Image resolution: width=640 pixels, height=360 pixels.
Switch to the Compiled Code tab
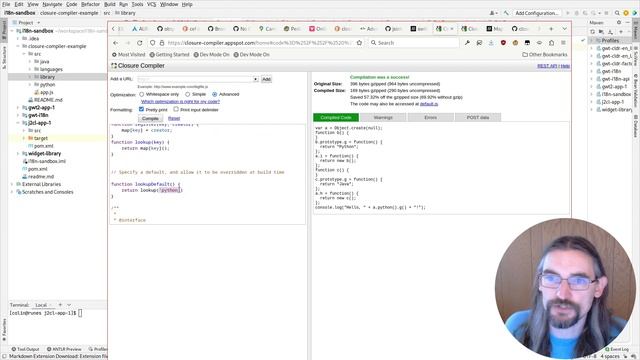point(336,118)
